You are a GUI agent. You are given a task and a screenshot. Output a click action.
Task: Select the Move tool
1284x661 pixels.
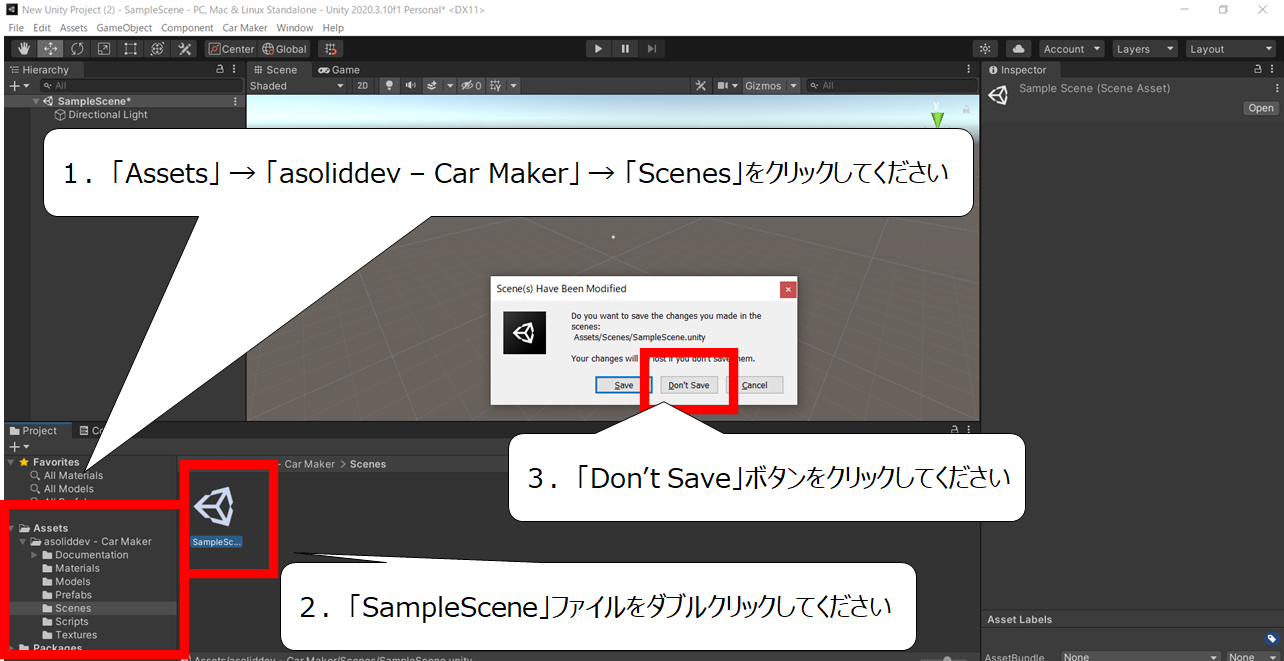tap(50, 49)
